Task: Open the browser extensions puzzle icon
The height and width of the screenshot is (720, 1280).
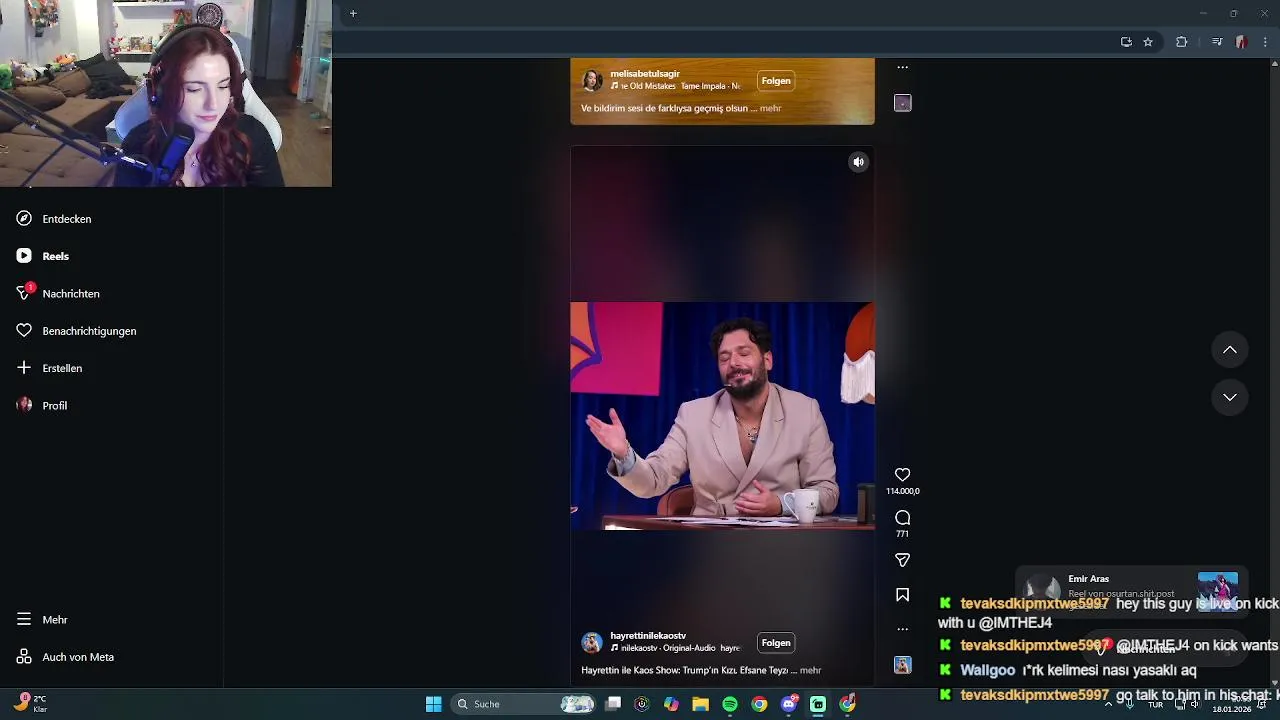Action: point(1181,42)
